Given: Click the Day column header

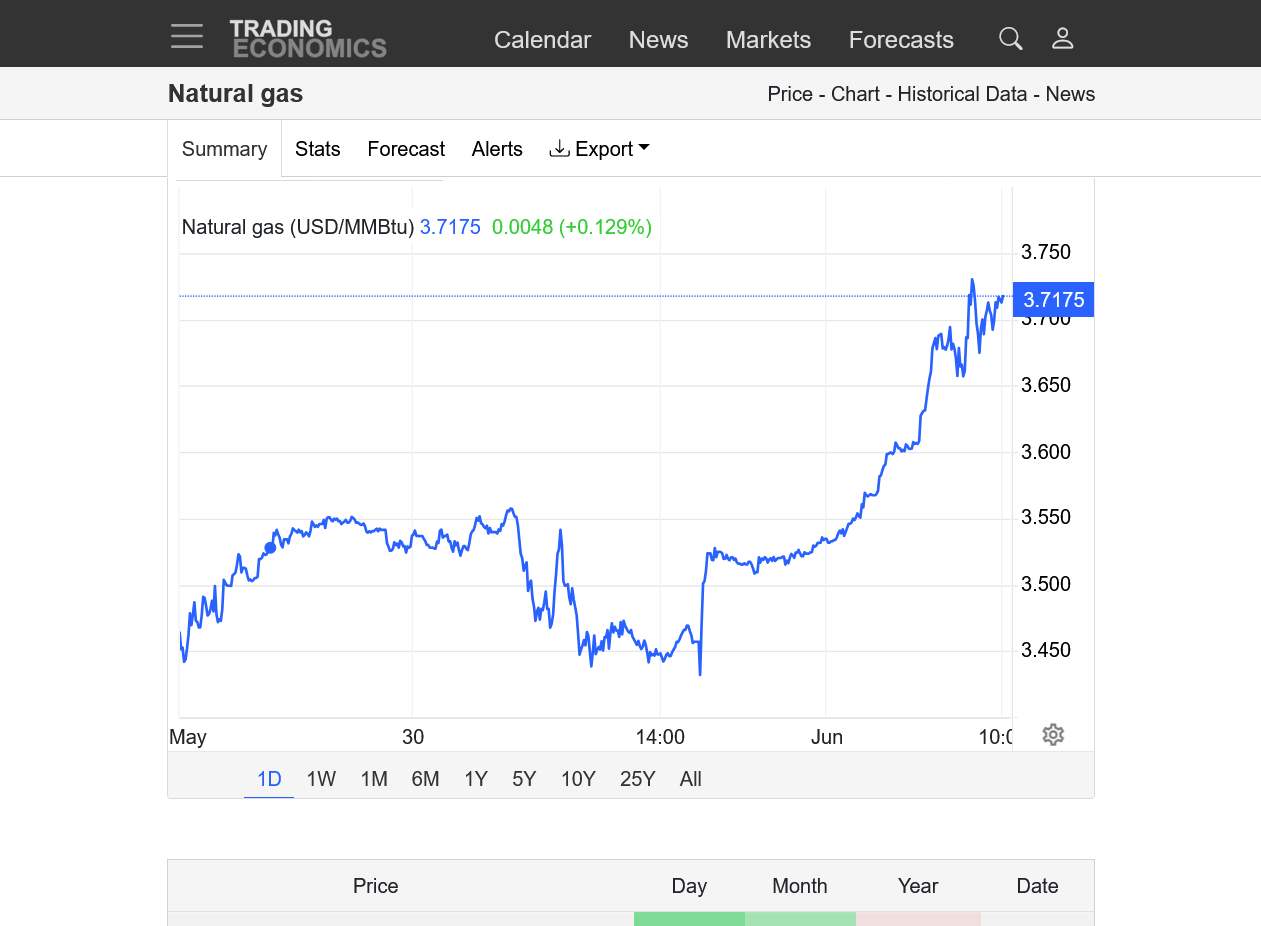Looking at the screenshot, I should (689, 886).
